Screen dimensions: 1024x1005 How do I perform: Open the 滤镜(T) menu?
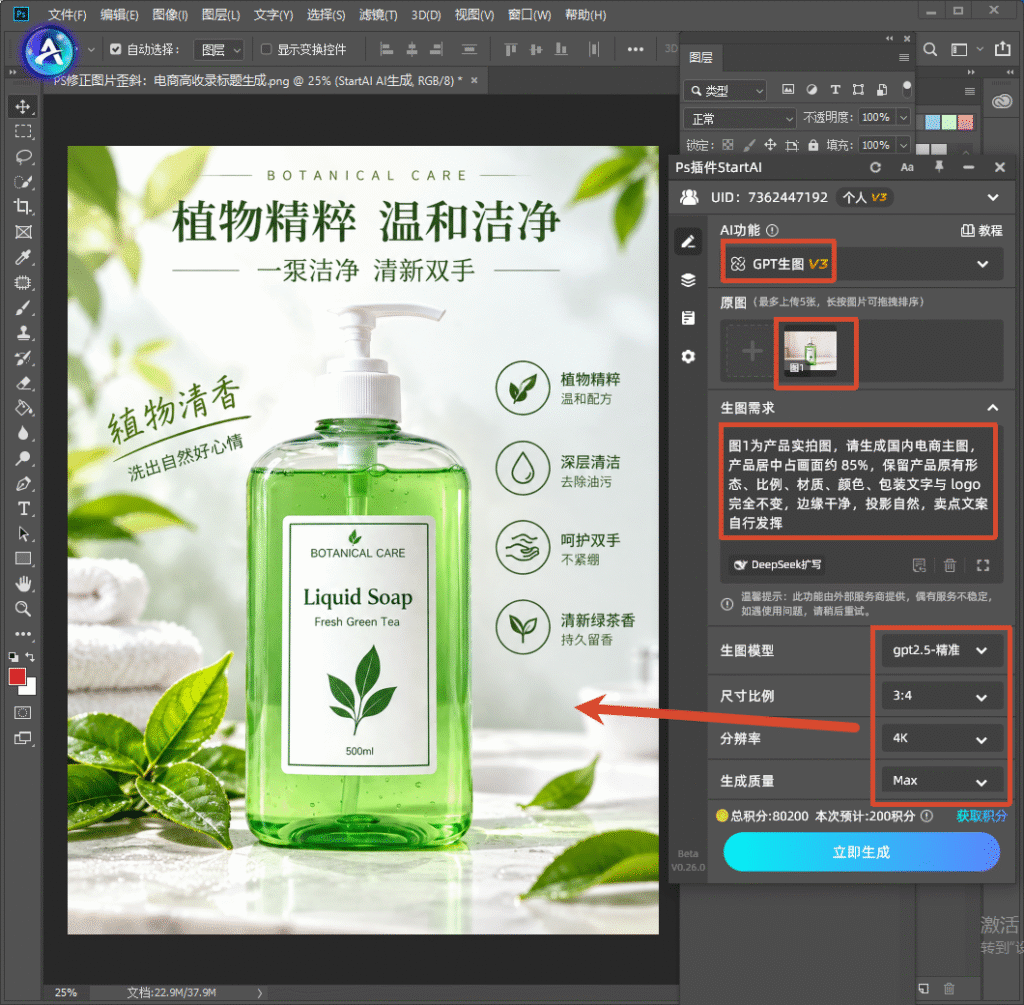[x=378, y=14]
